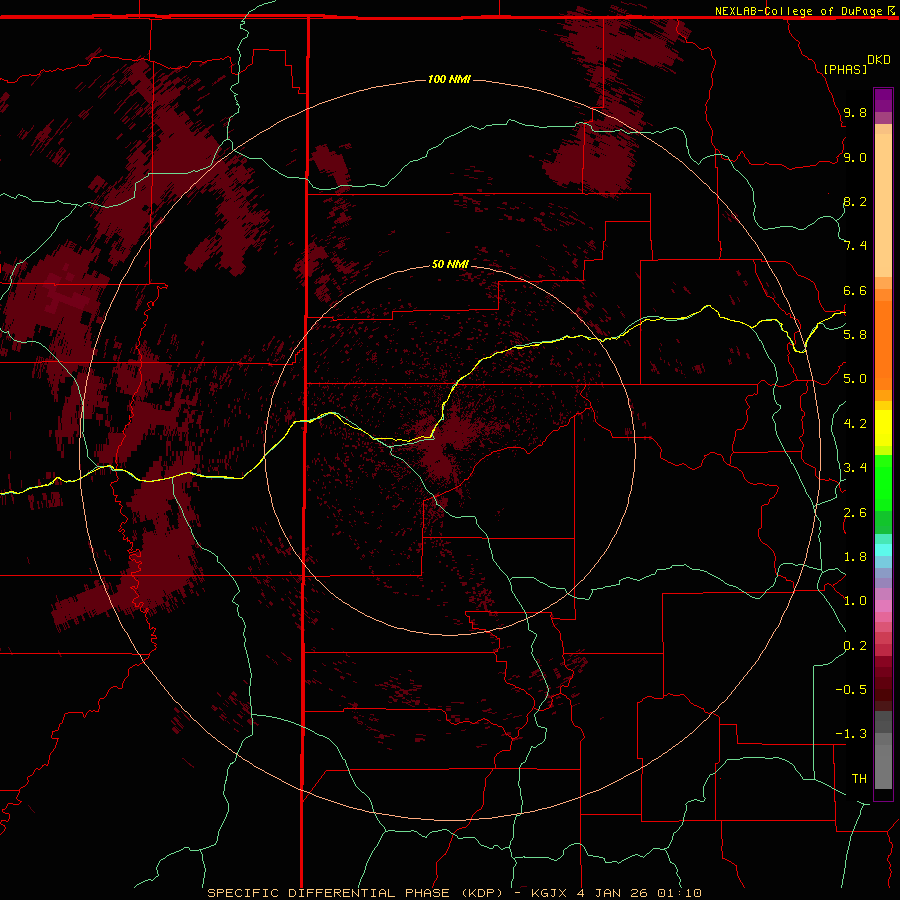Select the [PHAS] label above the color bar
The width and height of the screenshot is (900, 900).
pos(845,69)
